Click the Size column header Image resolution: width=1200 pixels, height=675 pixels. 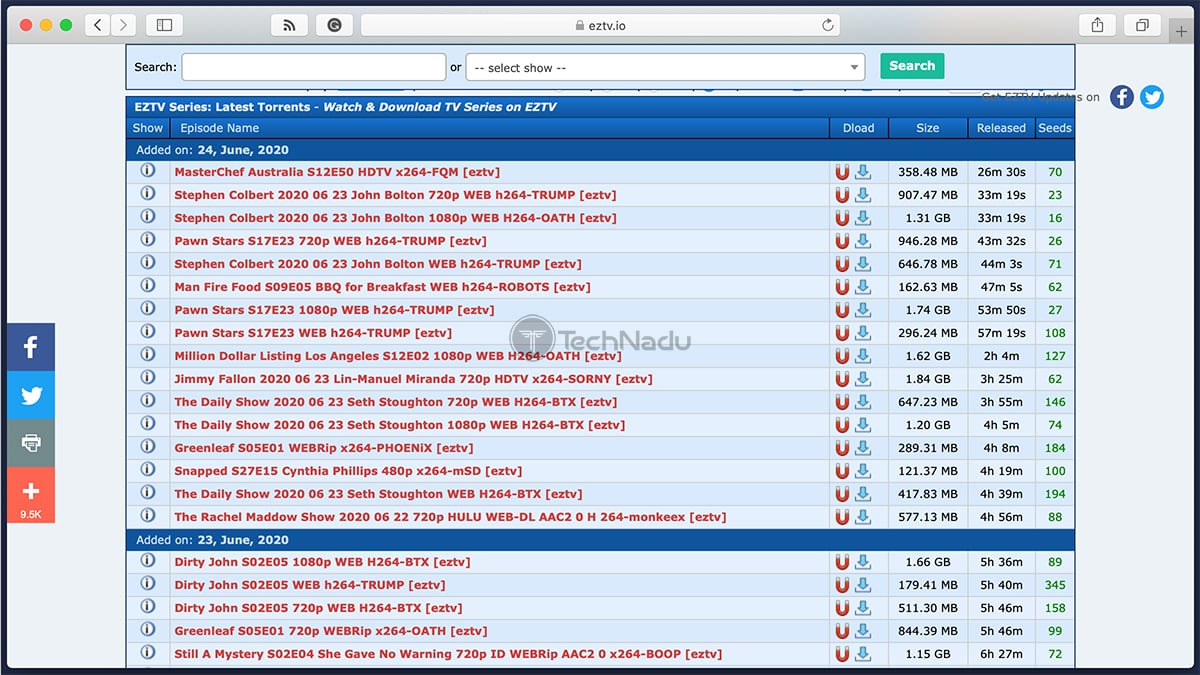pos(928,128)
